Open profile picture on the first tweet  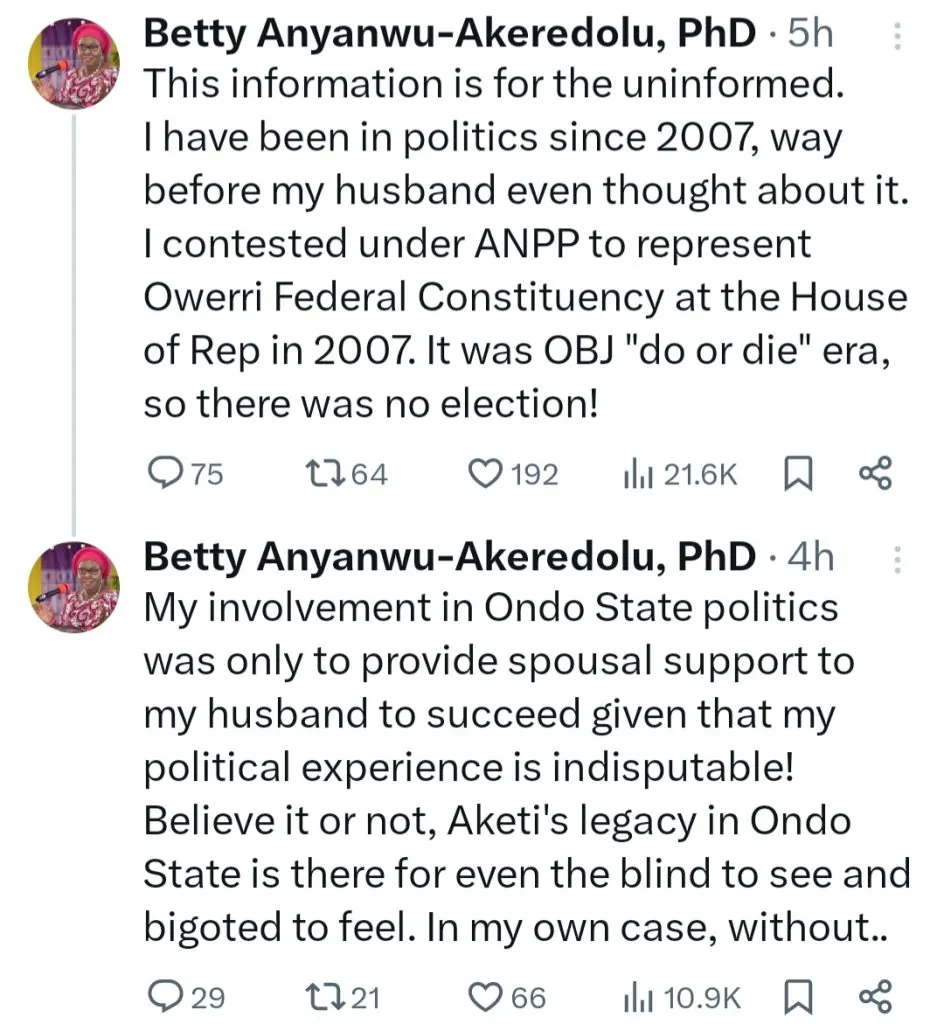[x=73, y=65]
